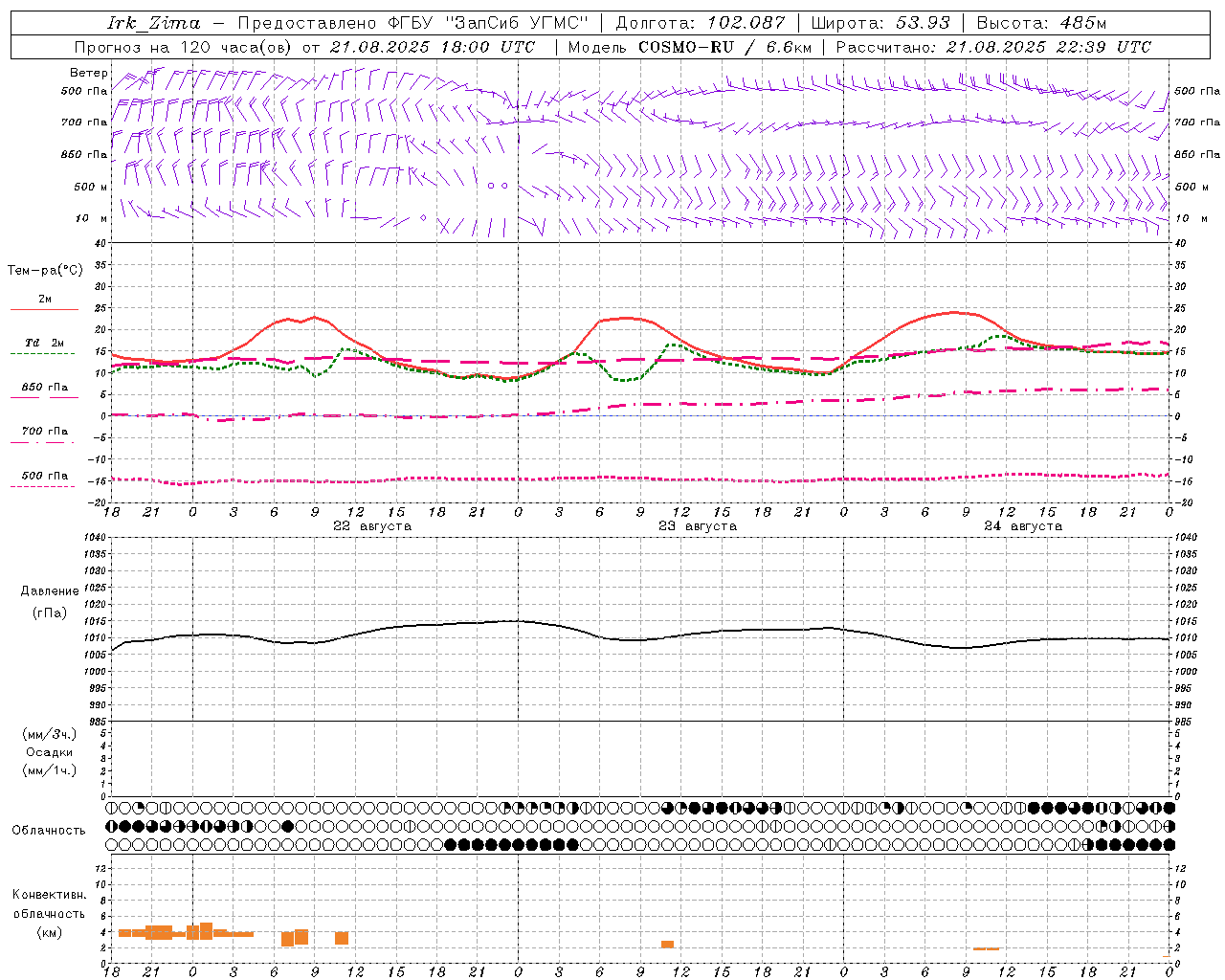Click the 'Конвективн.' convective cloud label
This screenshot has width=1225, height=980.
pyautogui.click(x=50, y=895)
